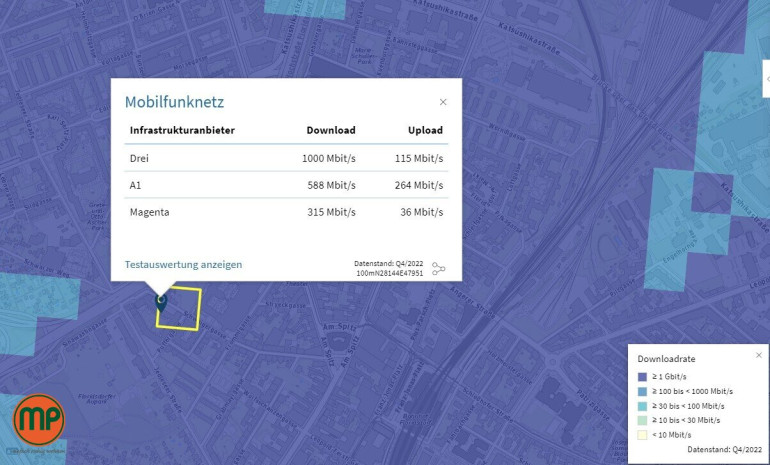The height and width of the screenshot is (465, 770).
Task: Close the Mobilfunknetz popup
Action: tap(443, 102)
